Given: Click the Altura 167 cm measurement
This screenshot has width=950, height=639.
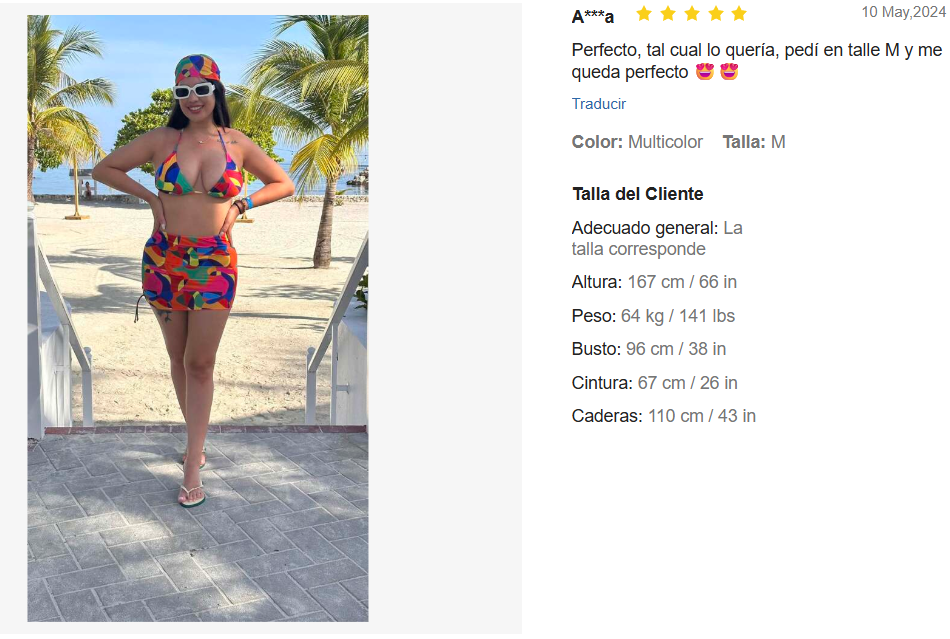Looking at the screenshot, I should tap(654, 282).
